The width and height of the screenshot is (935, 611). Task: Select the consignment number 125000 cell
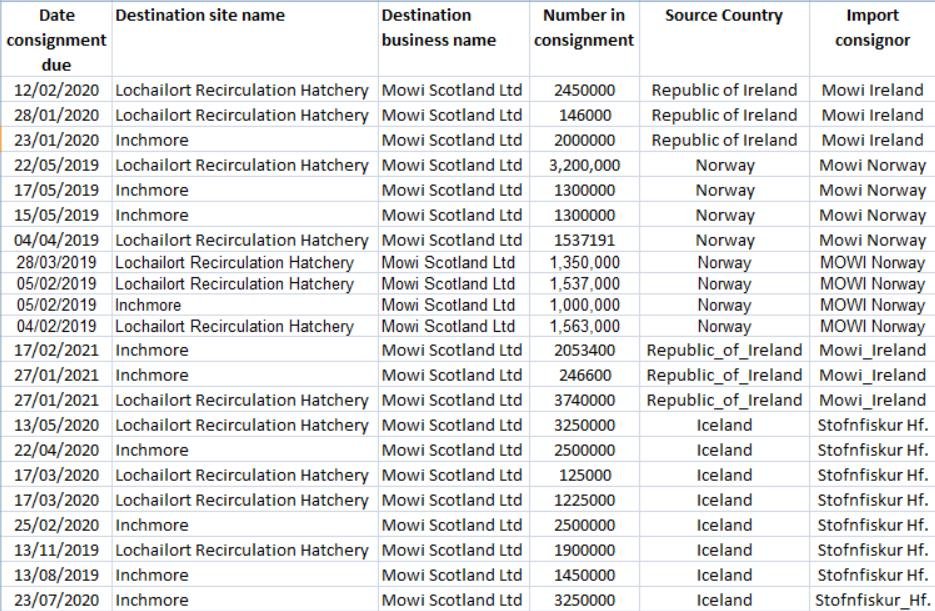click(584, 475)
